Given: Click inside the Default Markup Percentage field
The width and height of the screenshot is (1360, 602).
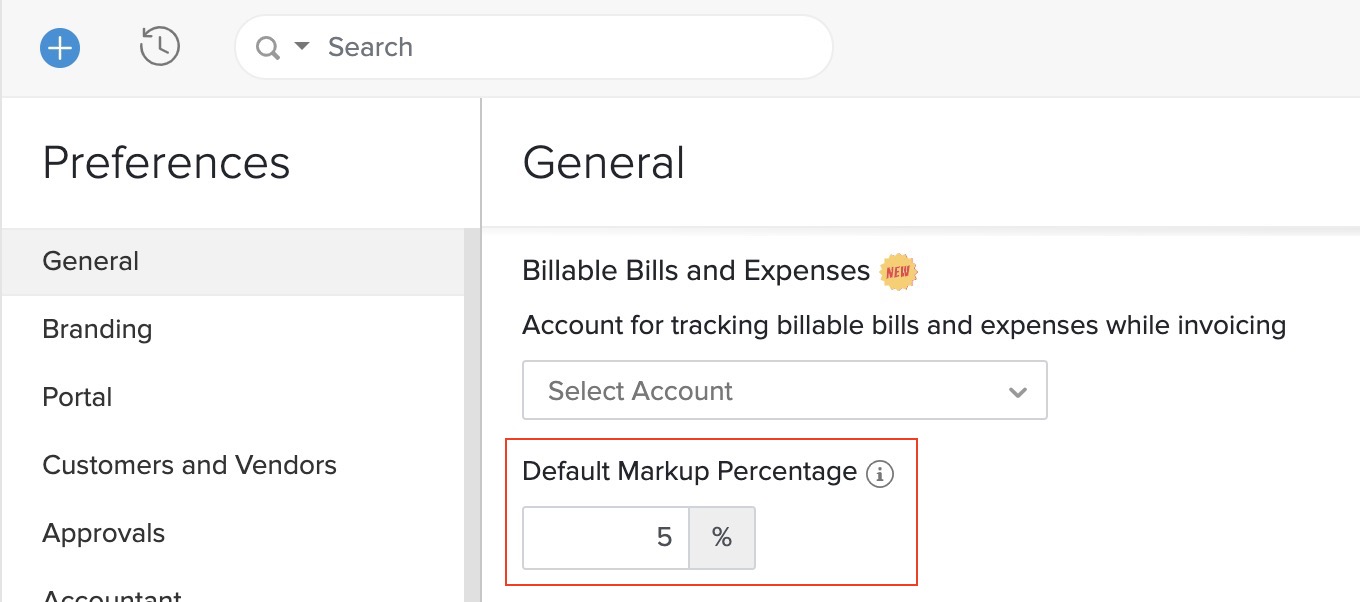Looking at the screenshot, I should (605, 537).
